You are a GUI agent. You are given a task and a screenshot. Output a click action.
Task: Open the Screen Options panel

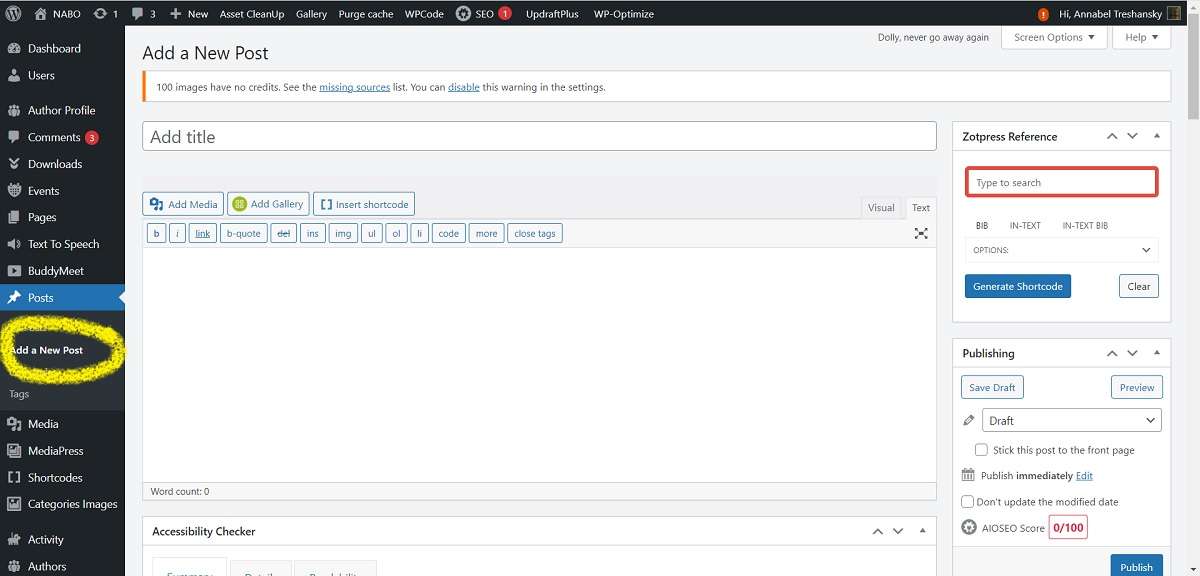point(1053,37)
